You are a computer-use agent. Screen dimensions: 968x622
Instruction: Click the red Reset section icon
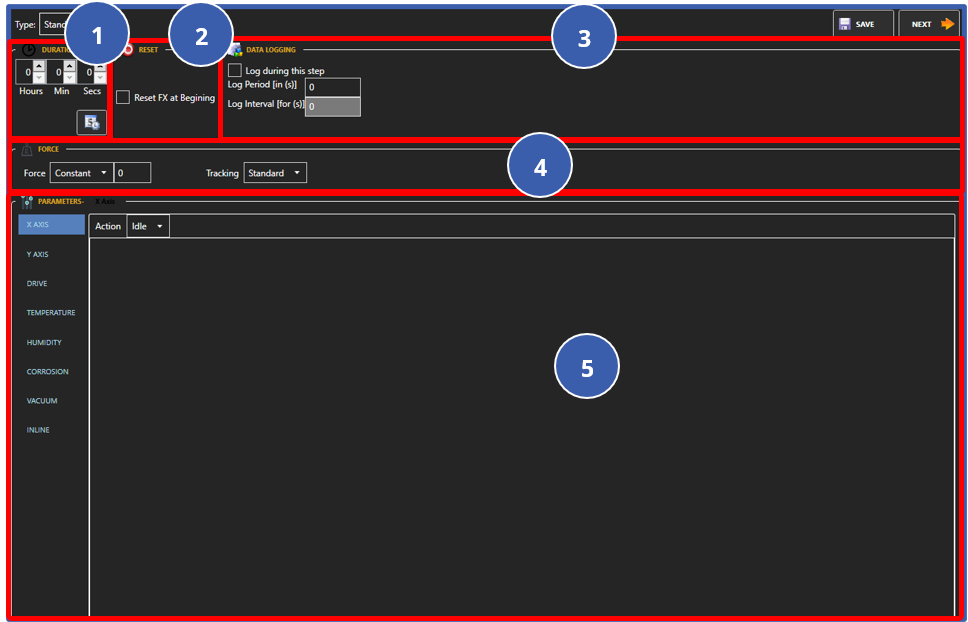pyautogui.click(x=128, y=51)
